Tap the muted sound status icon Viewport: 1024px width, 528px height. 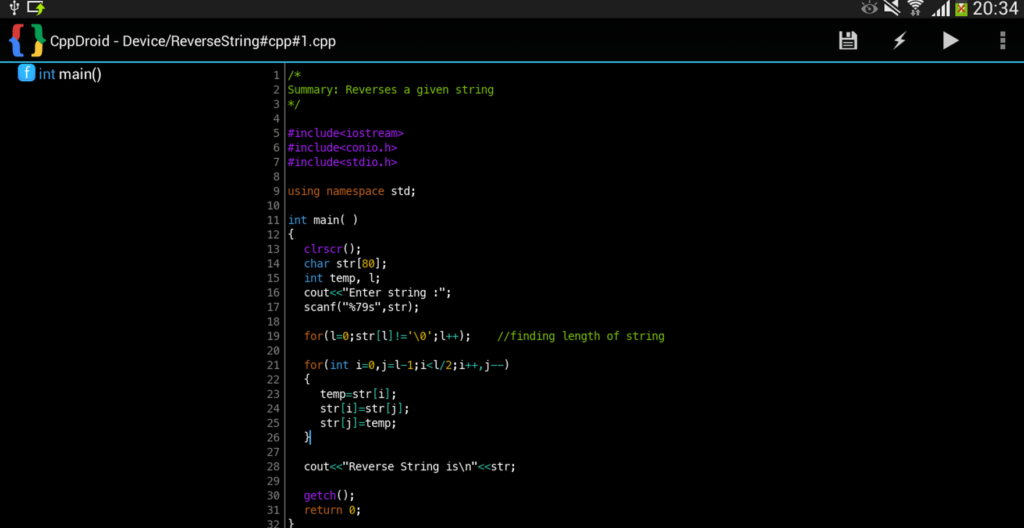click(891, 8)
